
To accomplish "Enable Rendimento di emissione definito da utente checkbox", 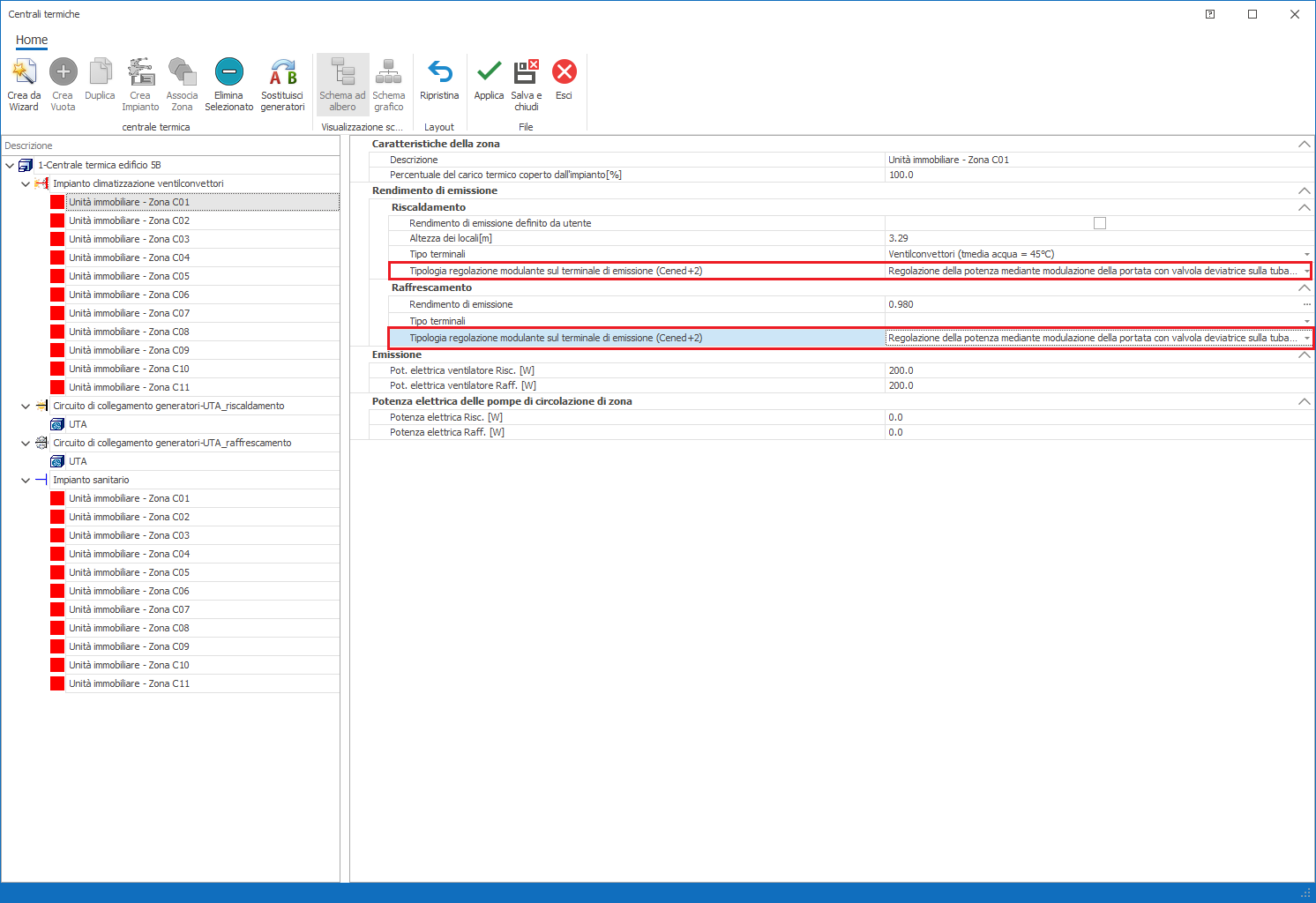I will click(1099, 223).
